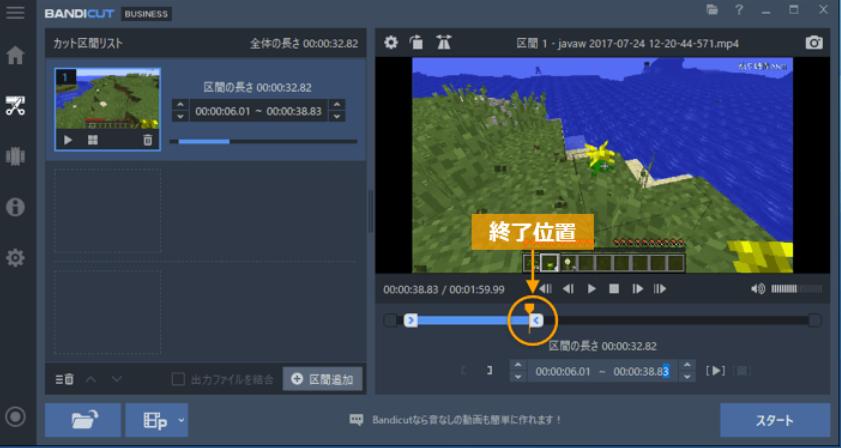Click the スタート button
The height and width of the screenshot is (448, 841).
(775, 420)
